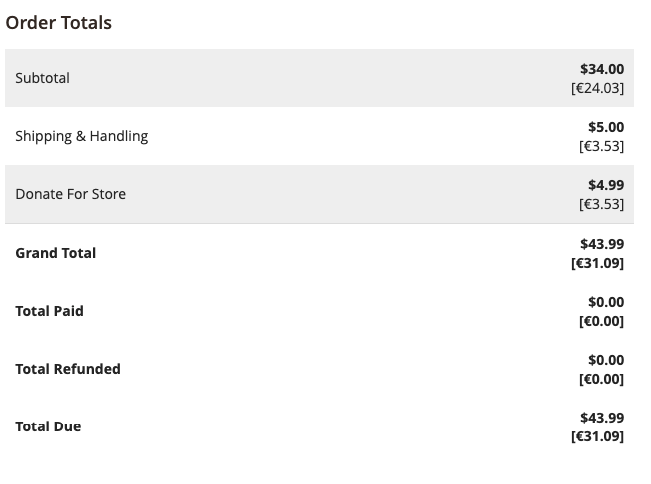
Task: Select the Grand Total label
Action: point(56,253)
